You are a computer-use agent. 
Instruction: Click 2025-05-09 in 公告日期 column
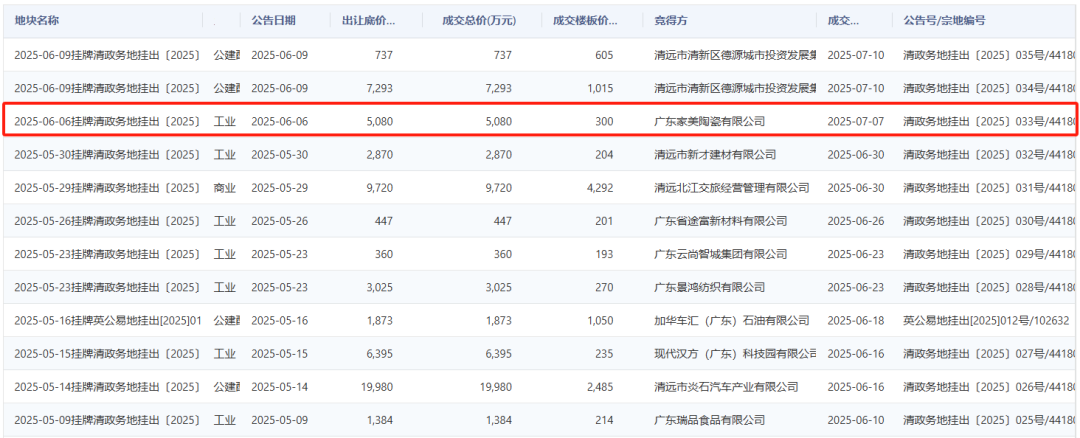point(280,419)
